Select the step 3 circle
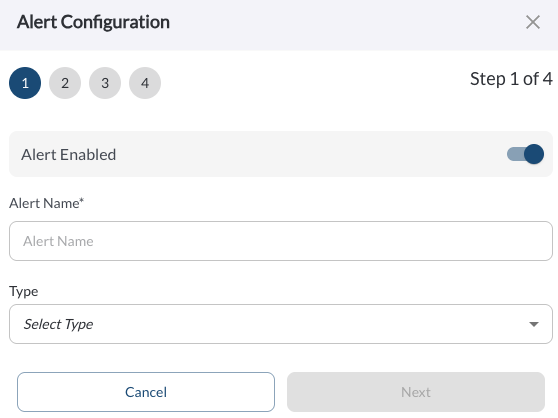The height and width of the screenshot is (418, 558). (x=105, y=83)
